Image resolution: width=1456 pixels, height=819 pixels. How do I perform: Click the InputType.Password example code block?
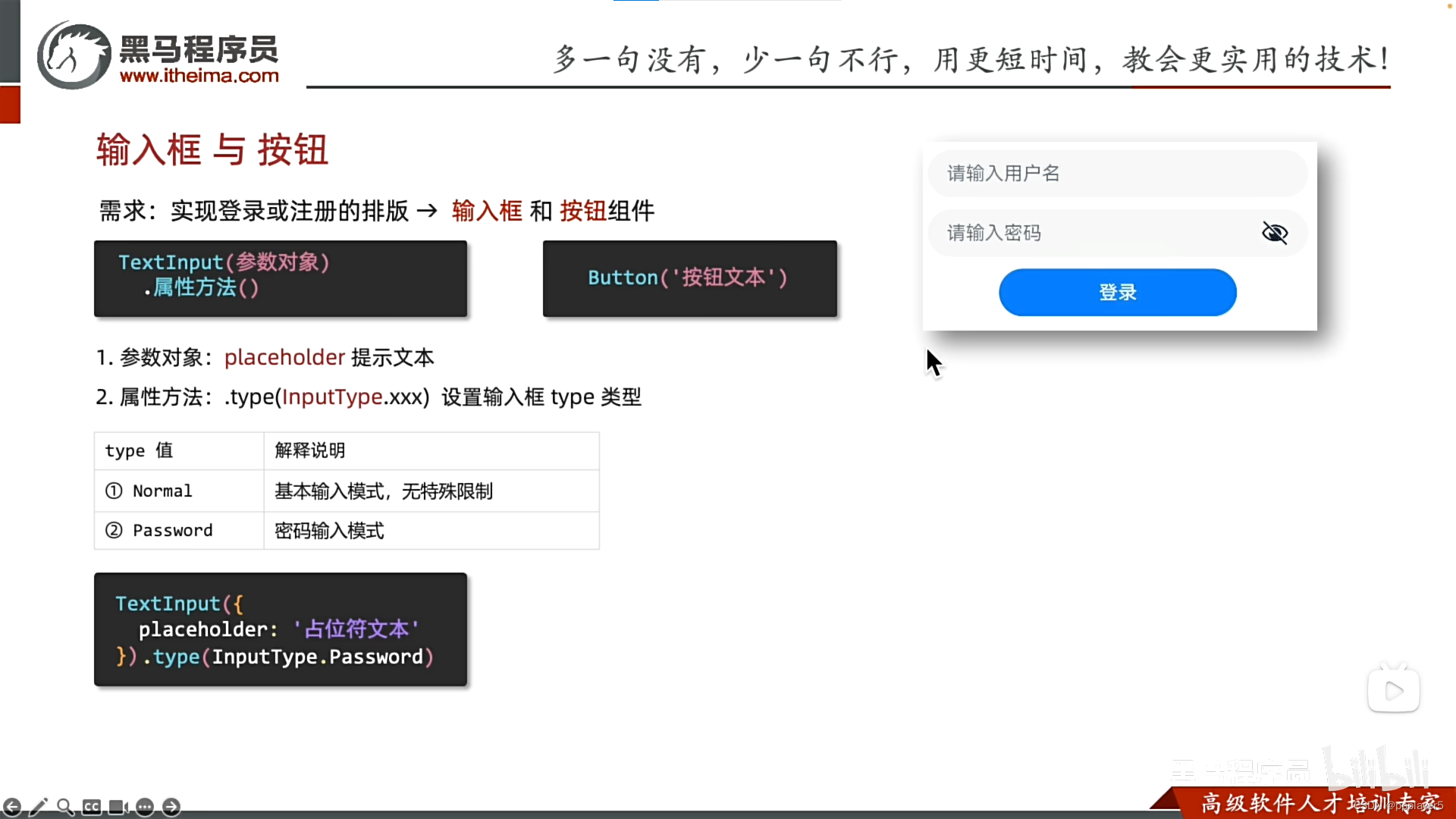coord(280,629)
